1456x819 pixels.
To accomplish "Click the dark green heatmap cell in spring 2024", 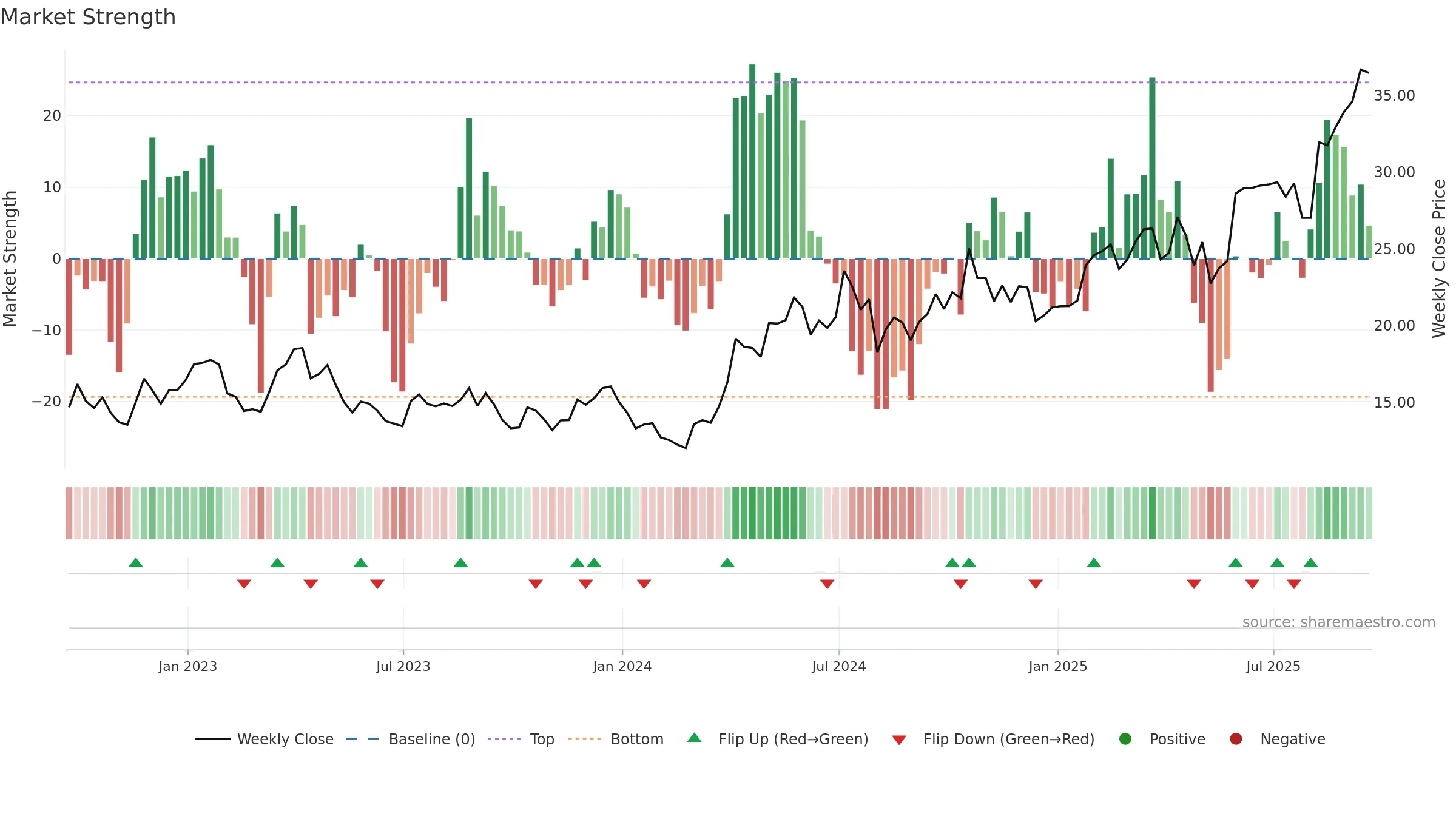I will point(752,513).
